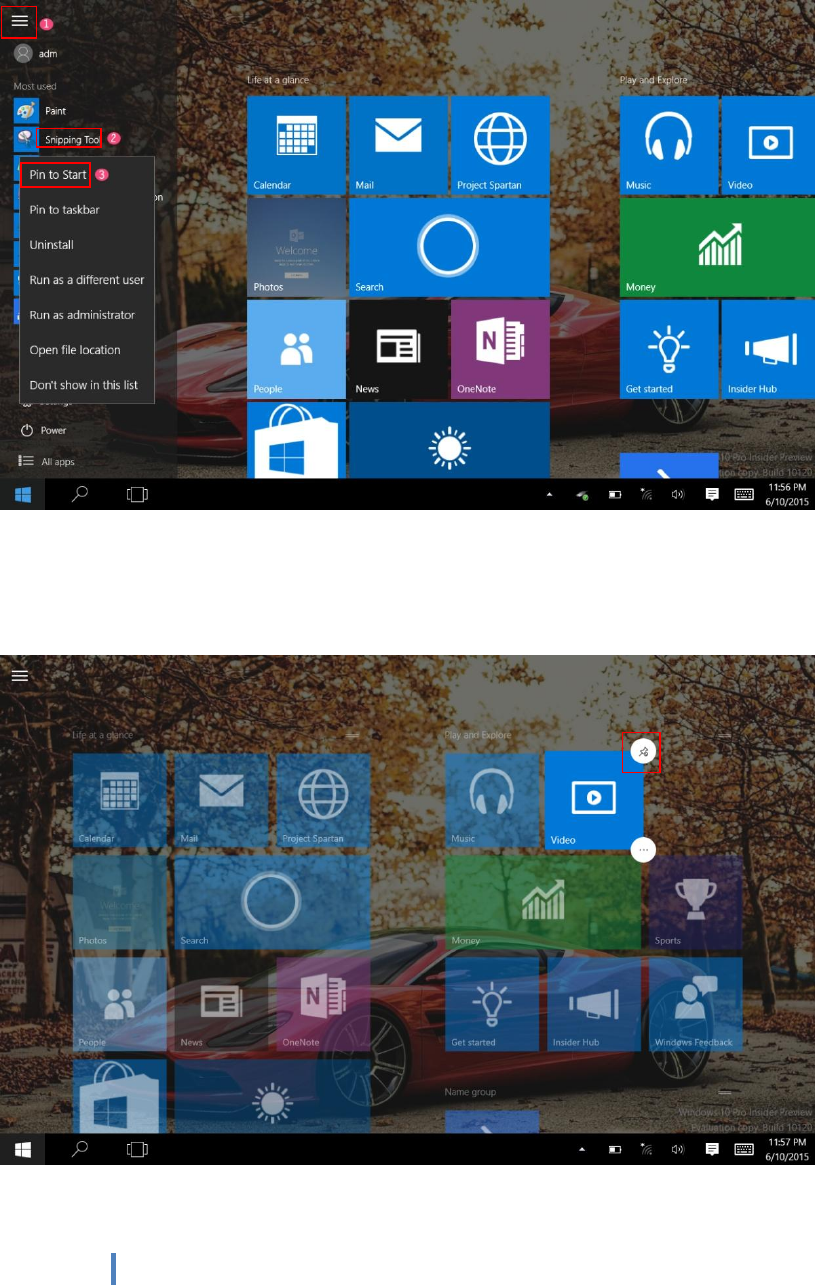
Task: Open Store tile in upper screenshot
Action: (x=296, y=440)
